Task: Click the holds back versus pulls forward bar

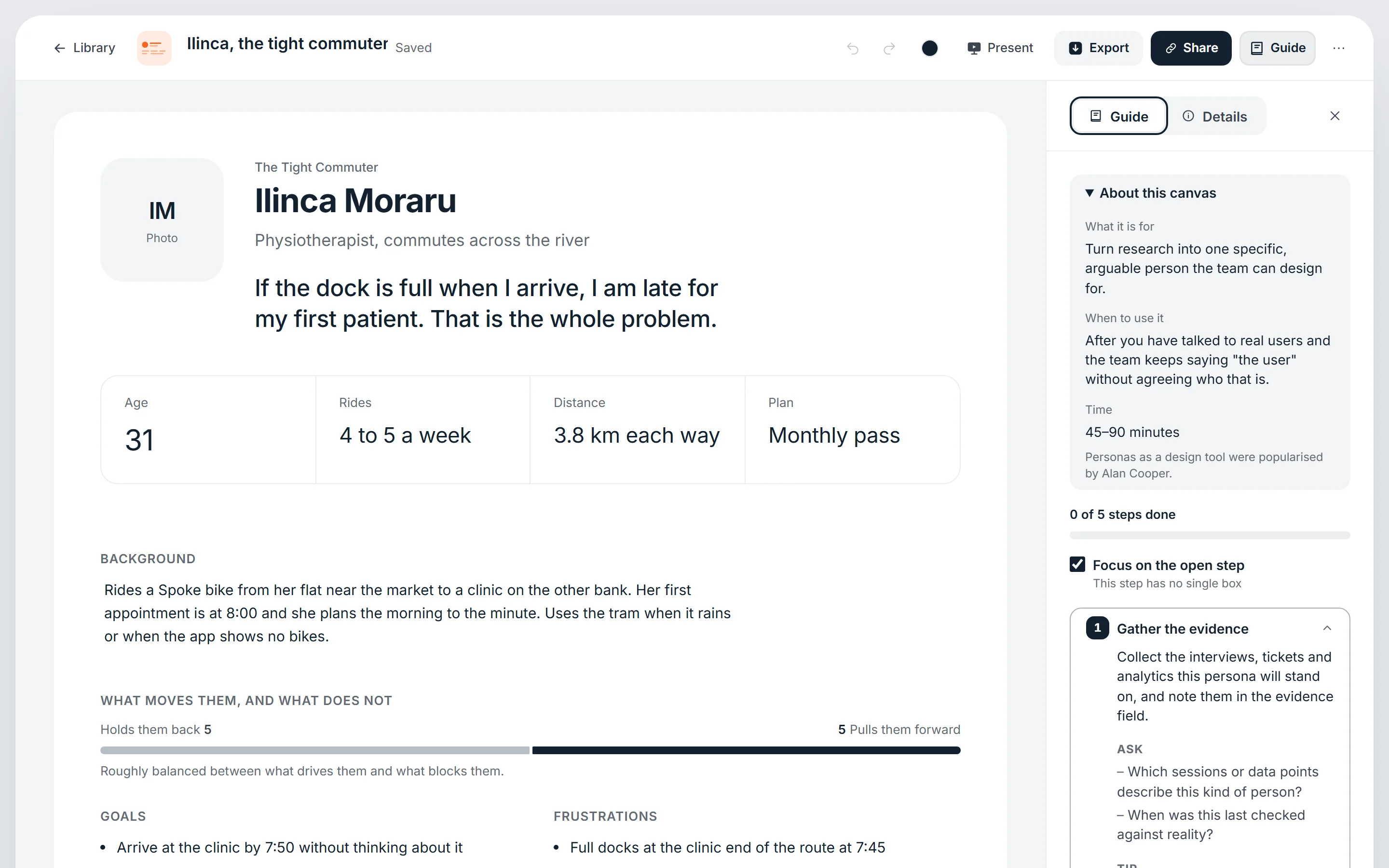Action: (531, 750)
